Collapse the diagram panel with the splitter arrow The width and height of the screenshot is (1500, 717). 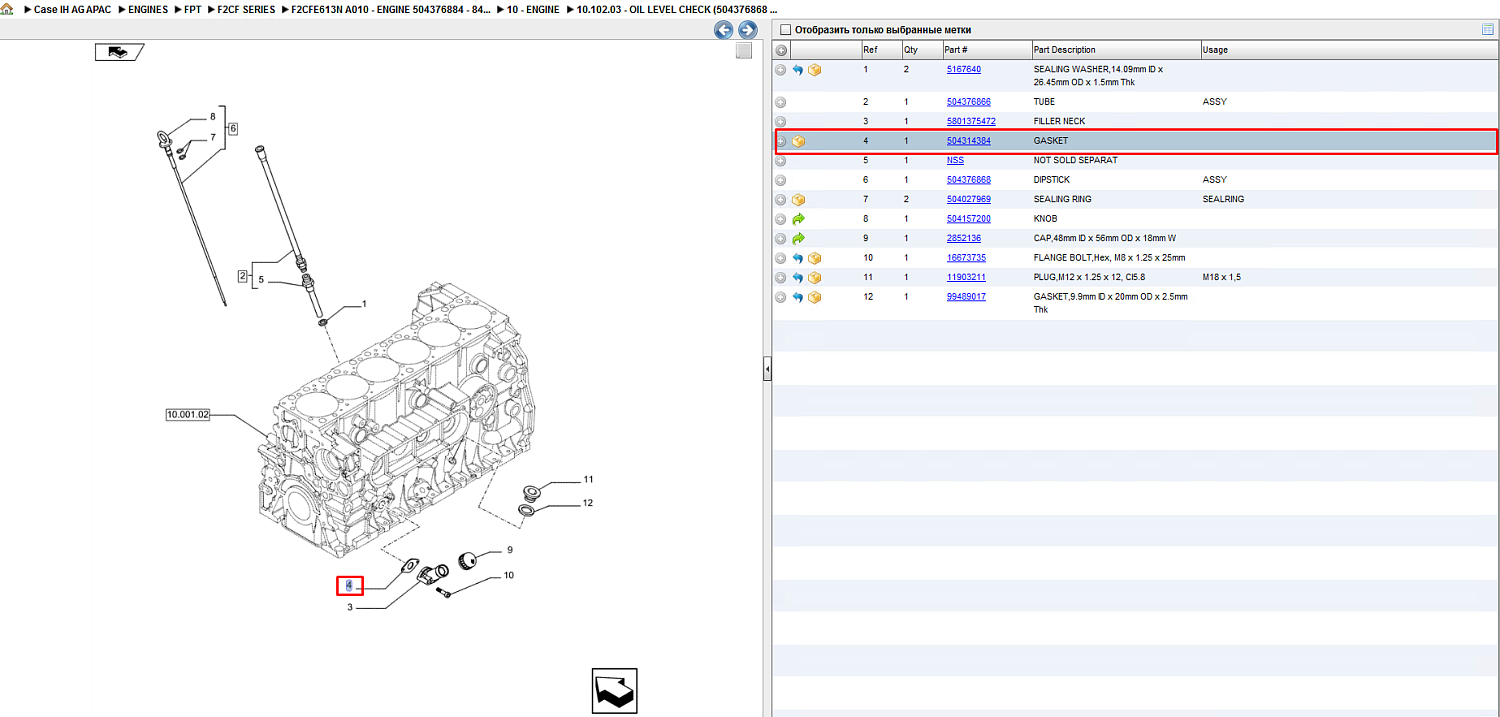(767, 370)
